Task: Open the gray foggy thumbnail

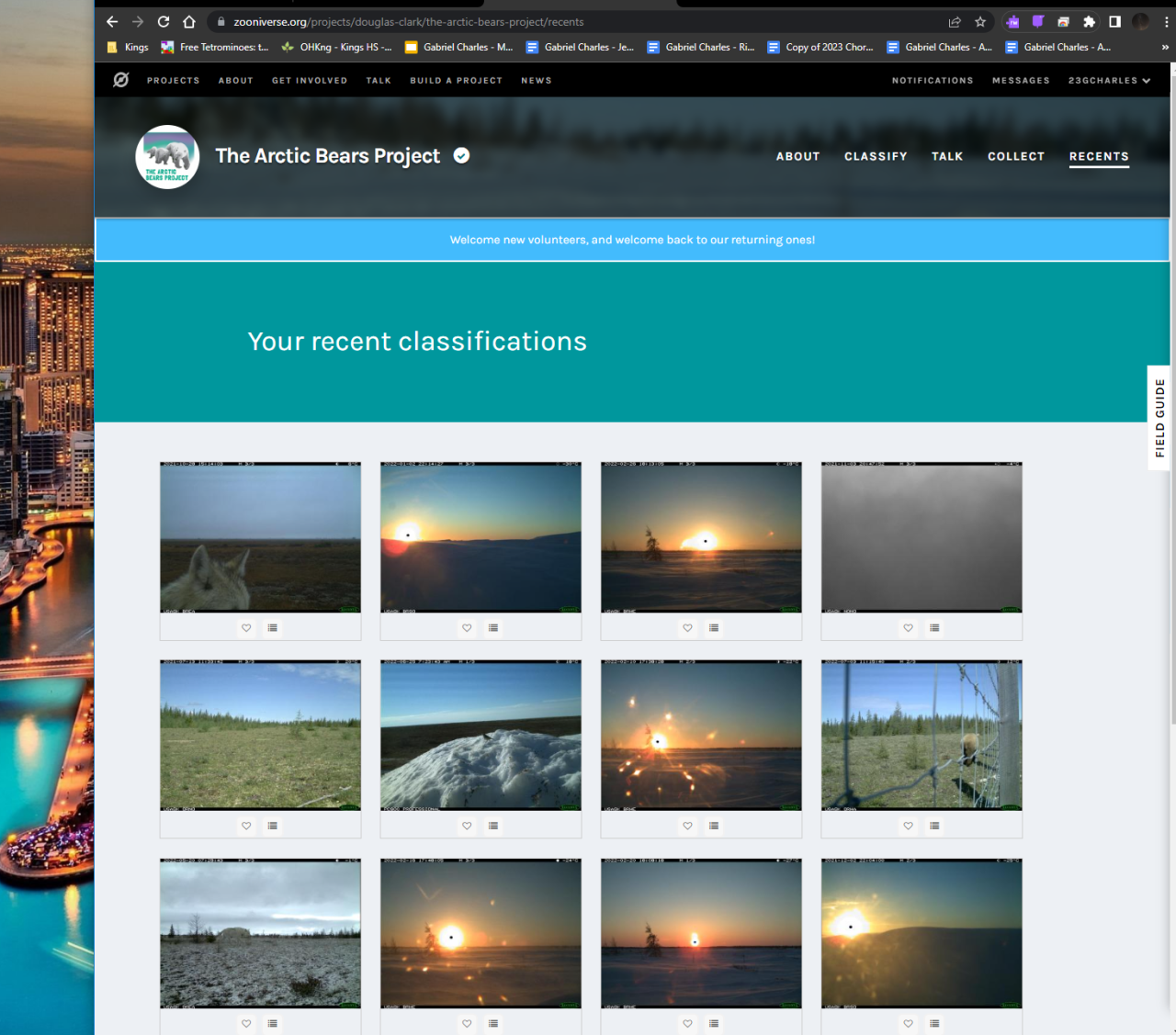Action: (922, 537)
